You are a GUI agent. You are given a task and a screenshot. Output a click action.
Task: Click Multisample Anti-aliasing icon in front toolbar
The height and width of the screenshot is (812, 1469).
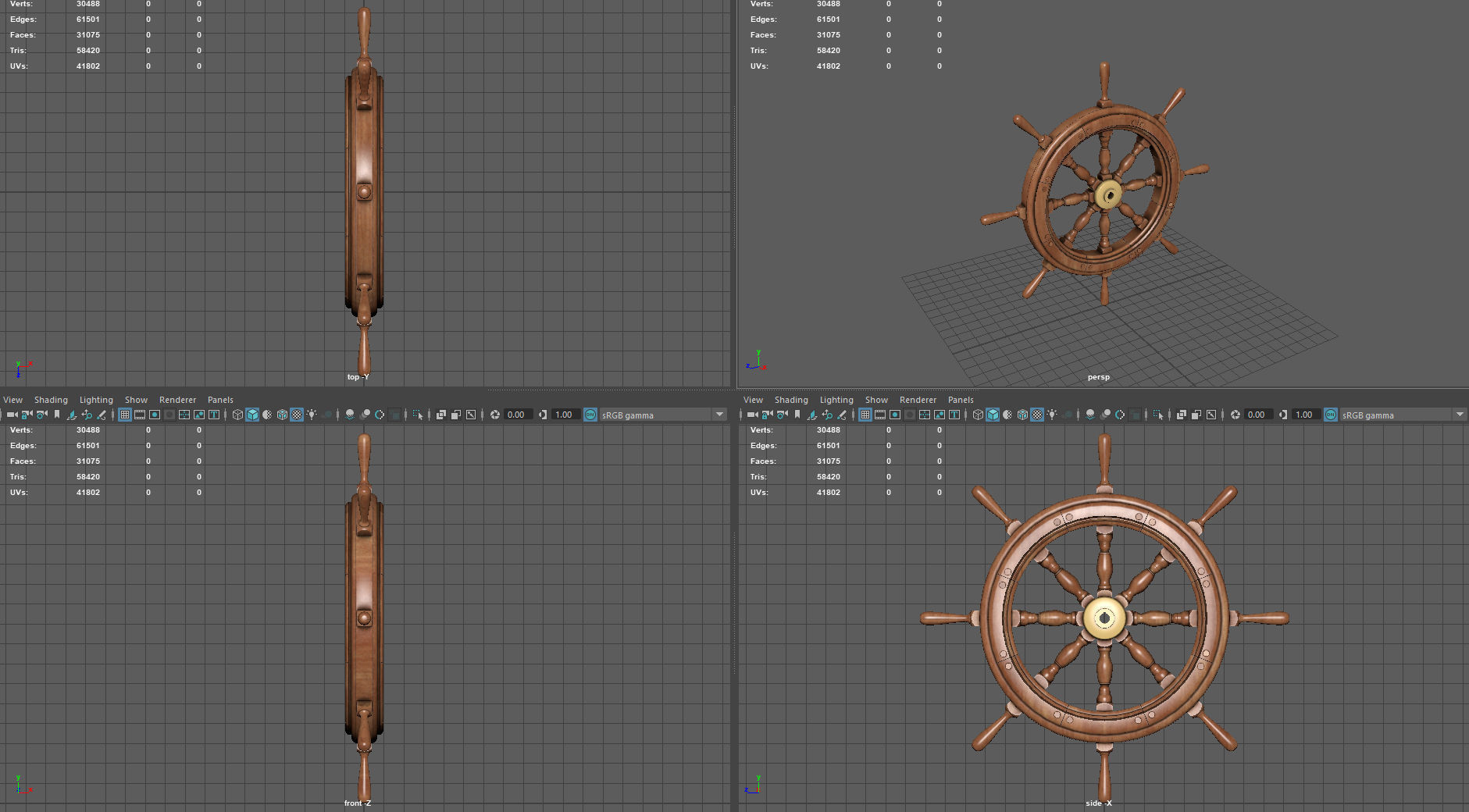point(380,415)
